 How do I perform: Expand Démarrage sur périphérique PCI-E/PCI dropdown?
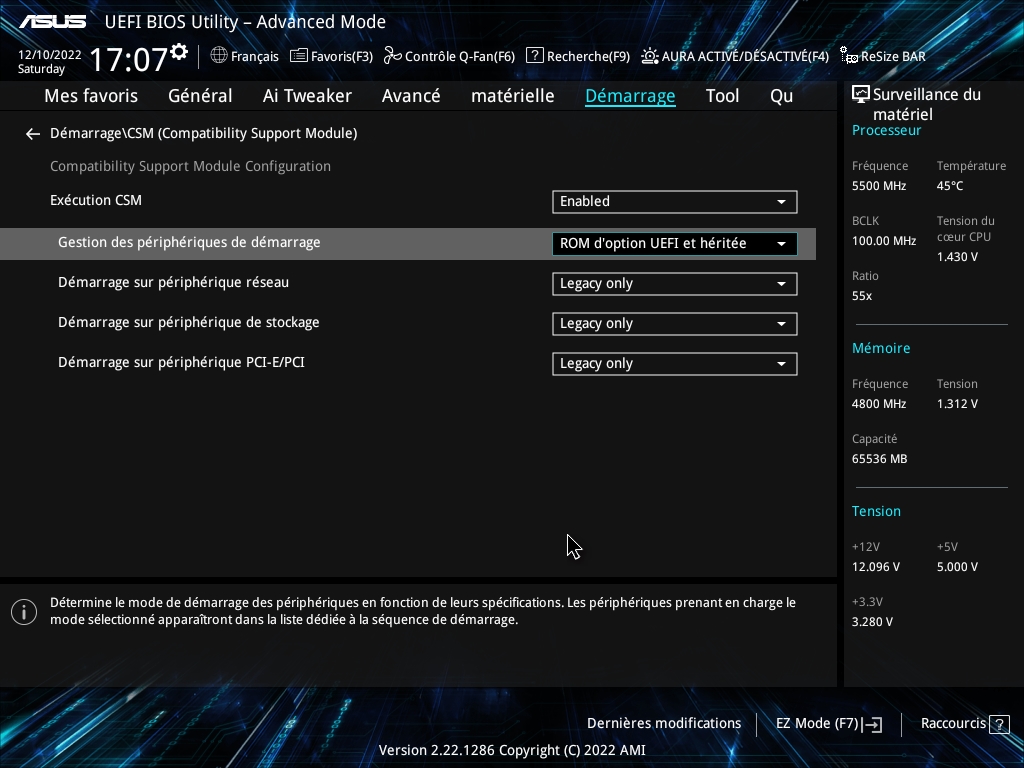tap(675, 364)
